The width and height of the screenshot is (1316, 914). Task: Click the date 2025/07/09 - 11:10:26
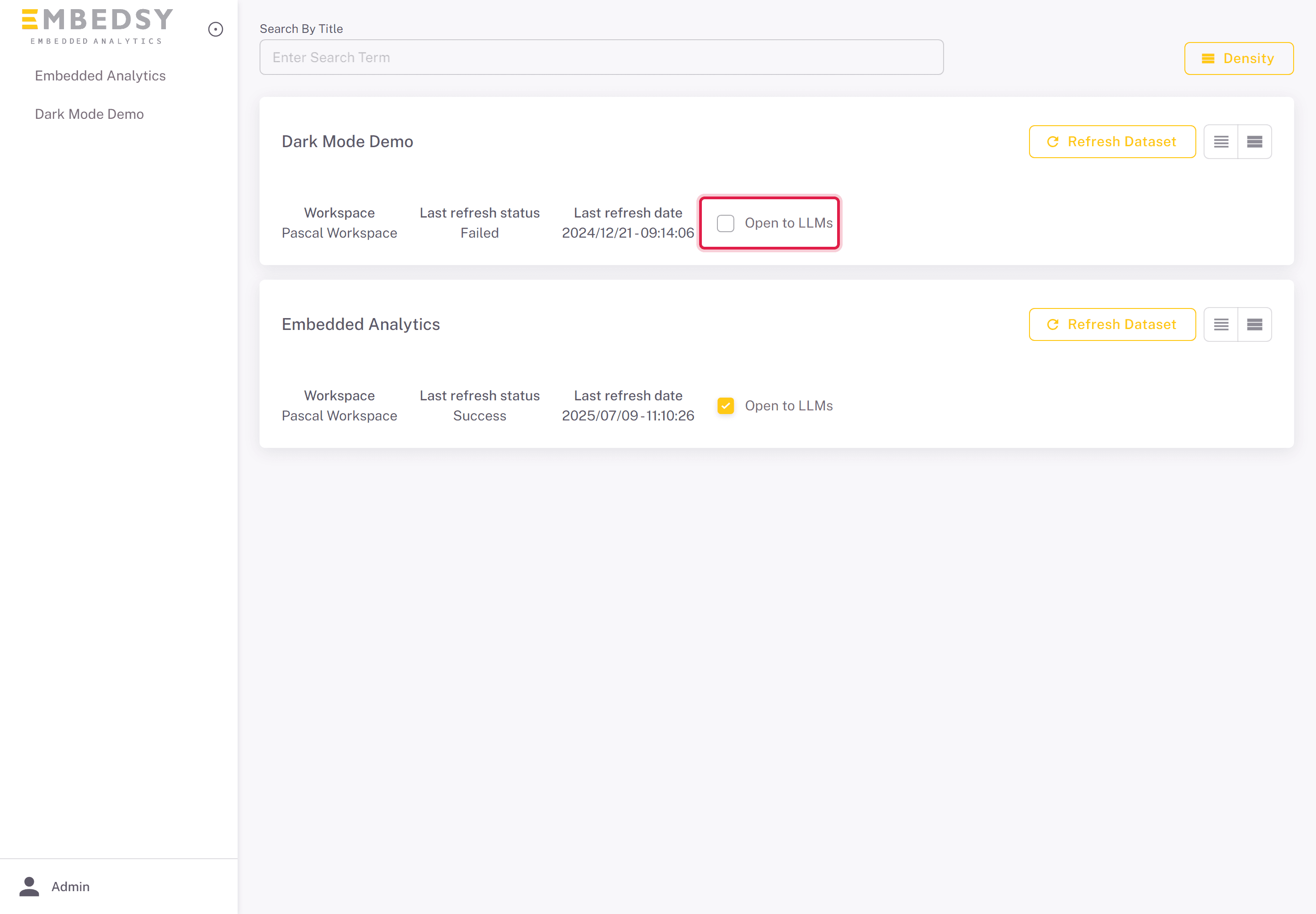tap(628, 416)
